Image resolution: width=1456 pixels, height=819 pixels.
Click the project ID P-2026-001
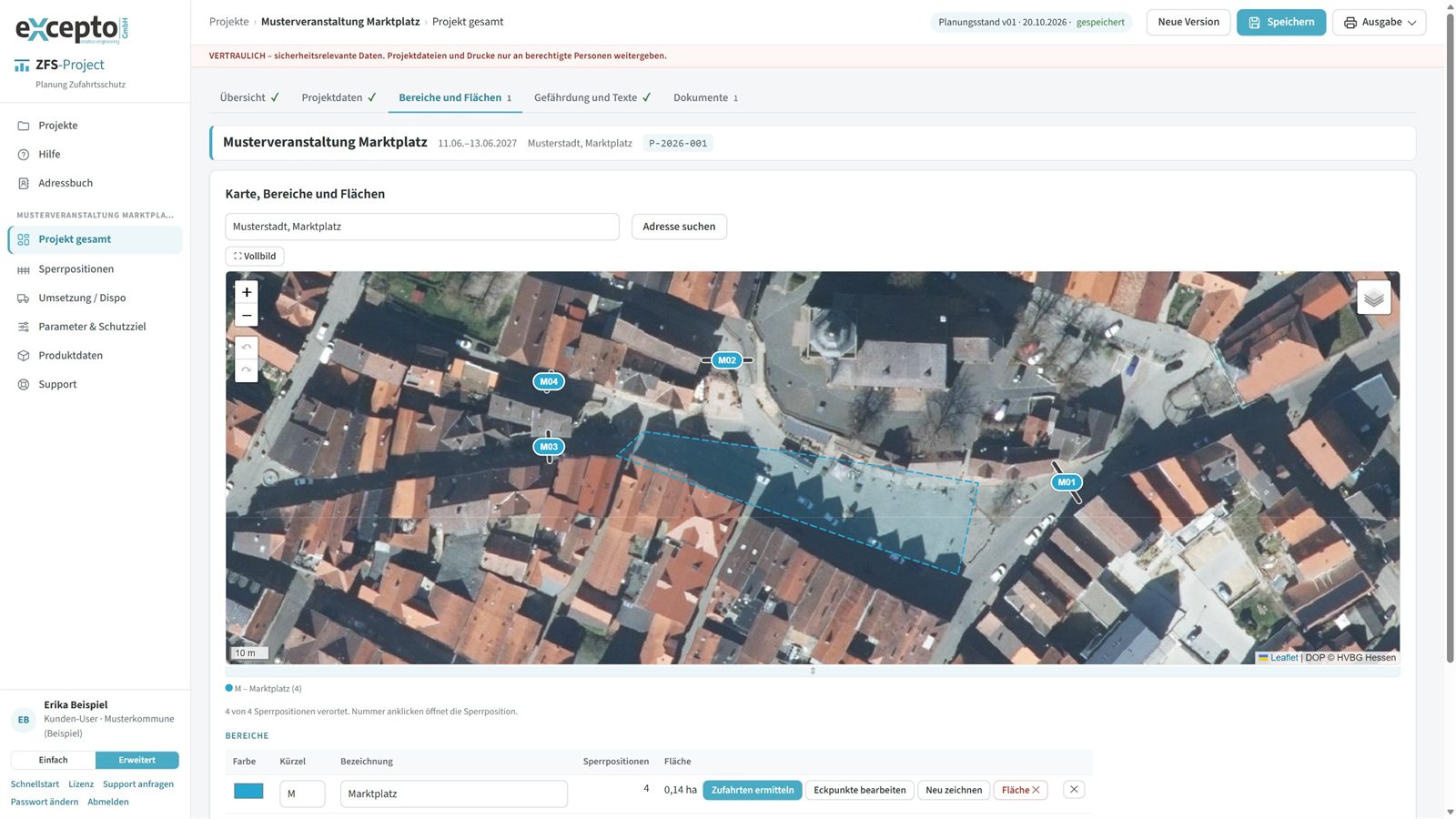coord(678,144)
